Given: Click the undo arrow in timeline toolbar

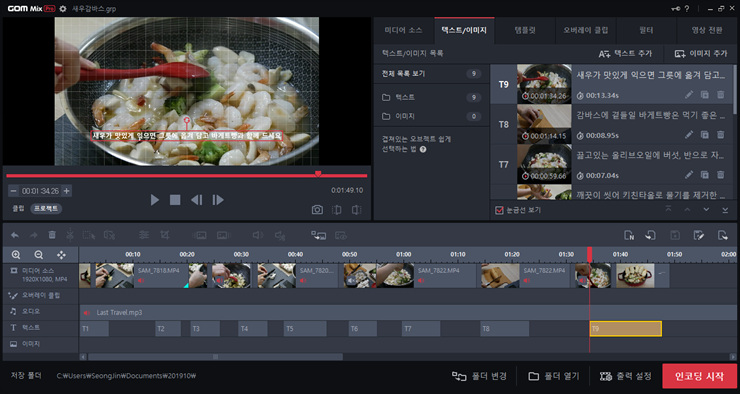Looking at the screenshot, I should [x=15, y=235].
